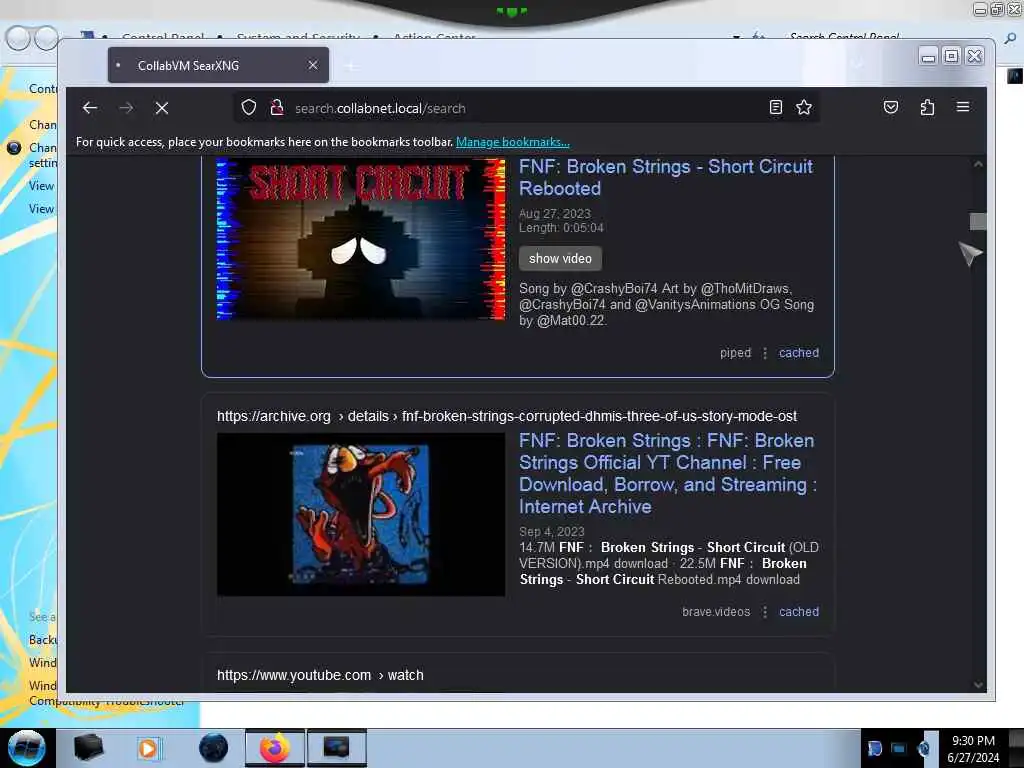The image size is (1024, 768).
Task: Click the archive.org result URL text
Action: [x=507, y=416]
